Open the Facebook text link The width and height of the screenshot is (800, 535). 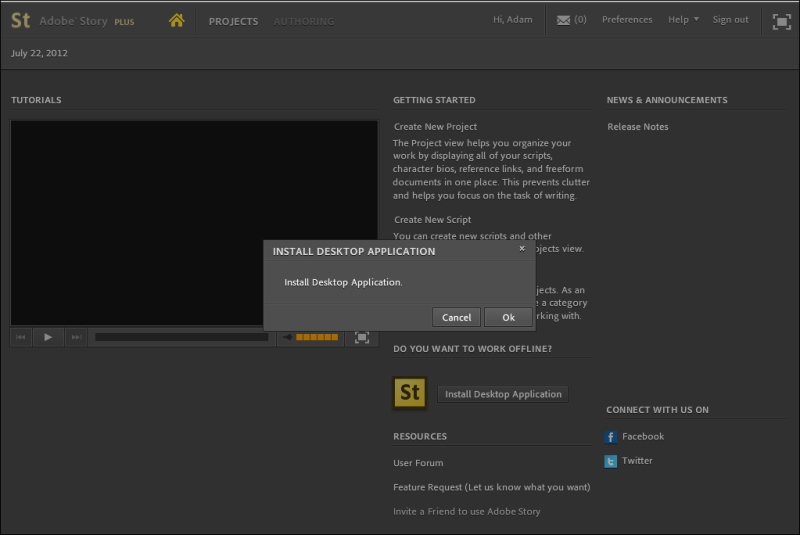(x=643, y=437)
